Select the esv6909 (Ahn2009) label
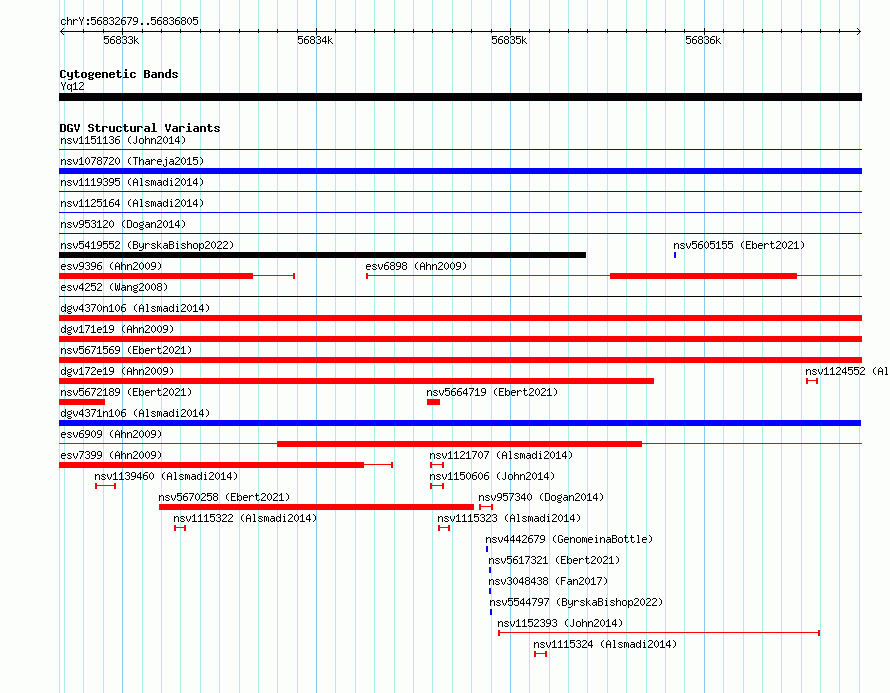890x693 pixels. tap(111, 434)
